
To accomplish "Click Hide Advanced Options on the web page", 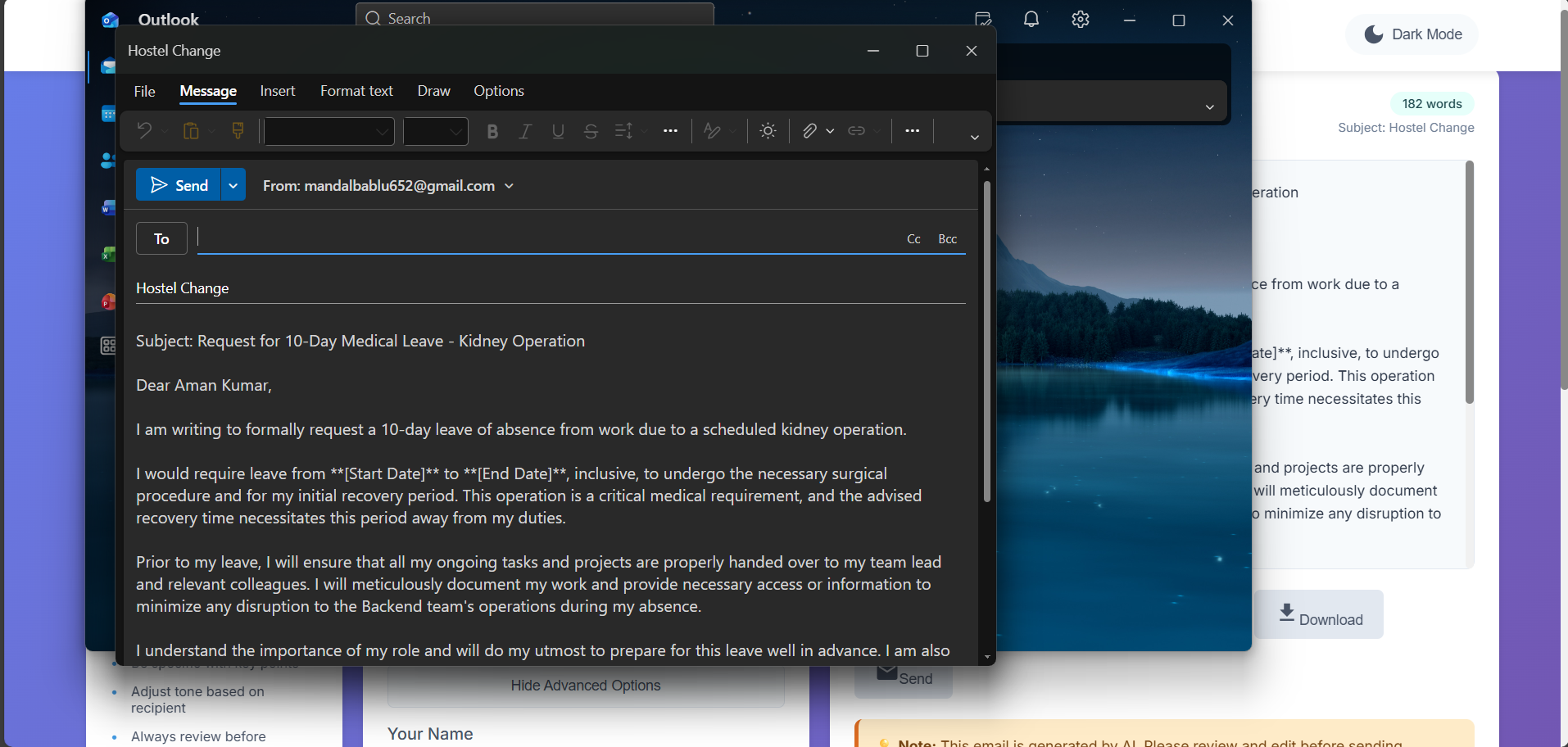I will point(586,686).
